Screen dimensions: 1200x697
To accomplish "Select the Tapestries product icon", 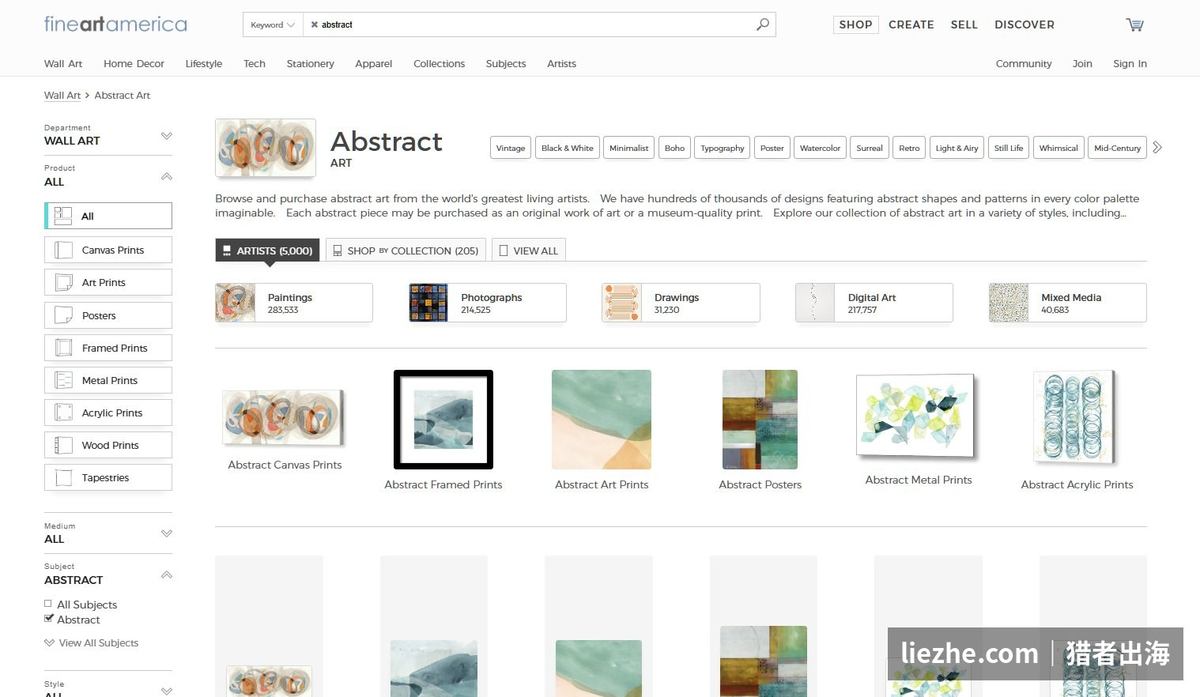I will coord(64,478).
